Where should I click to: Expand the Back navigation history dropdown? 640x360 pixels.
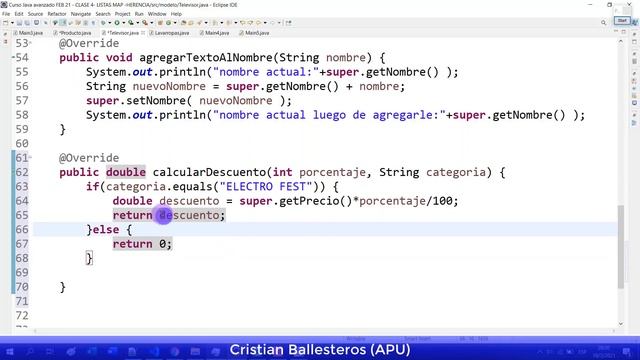(x=265, y=23)
